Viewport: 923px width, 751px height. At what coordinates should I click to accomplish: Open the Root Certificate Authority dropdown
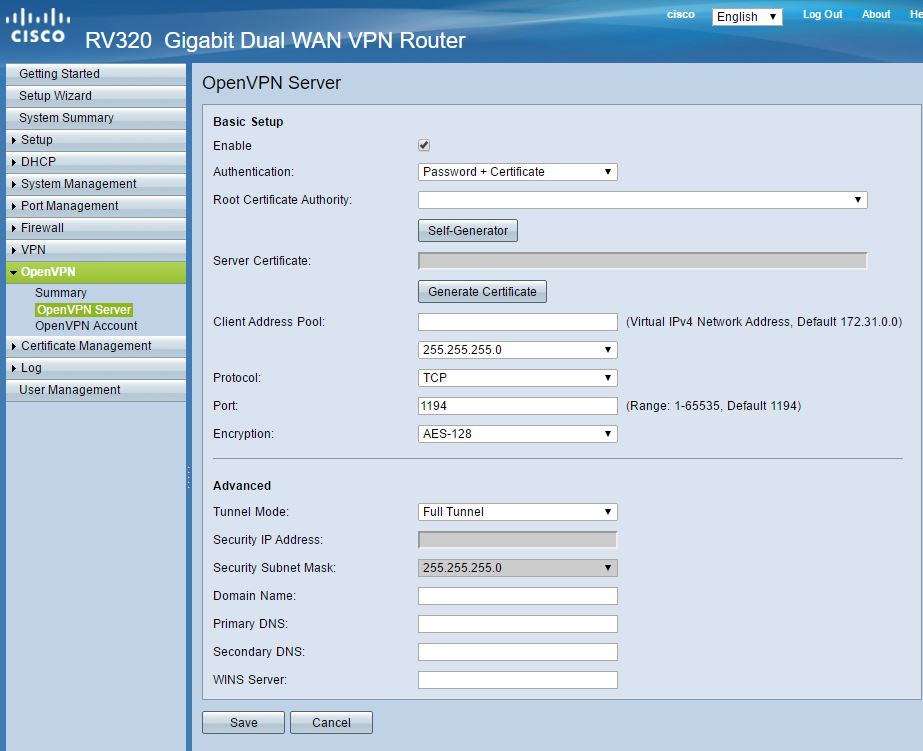click(x=642, y=200)
